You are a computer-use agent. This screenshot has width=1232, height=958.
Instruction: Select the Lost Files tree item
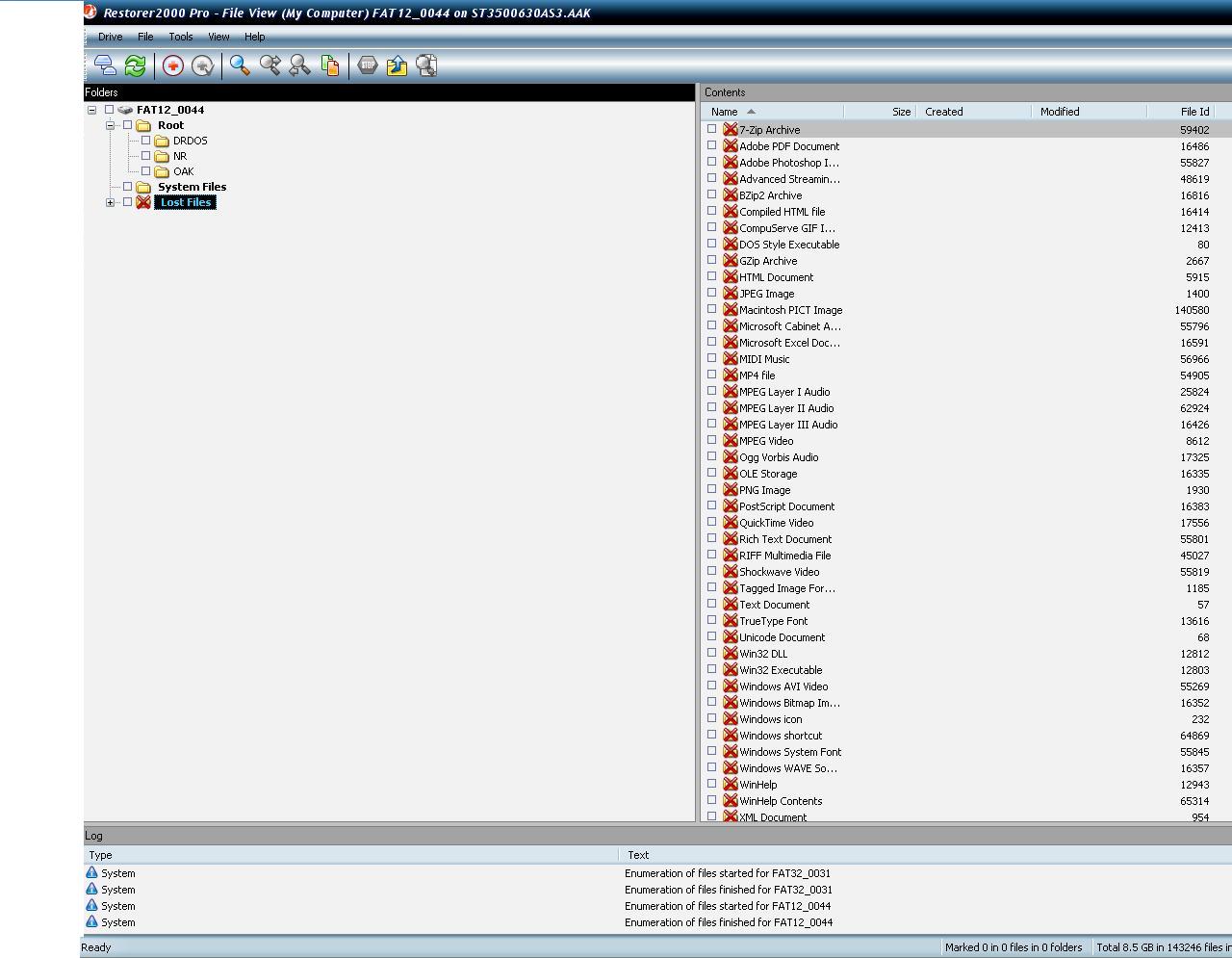tap(186, 202)
